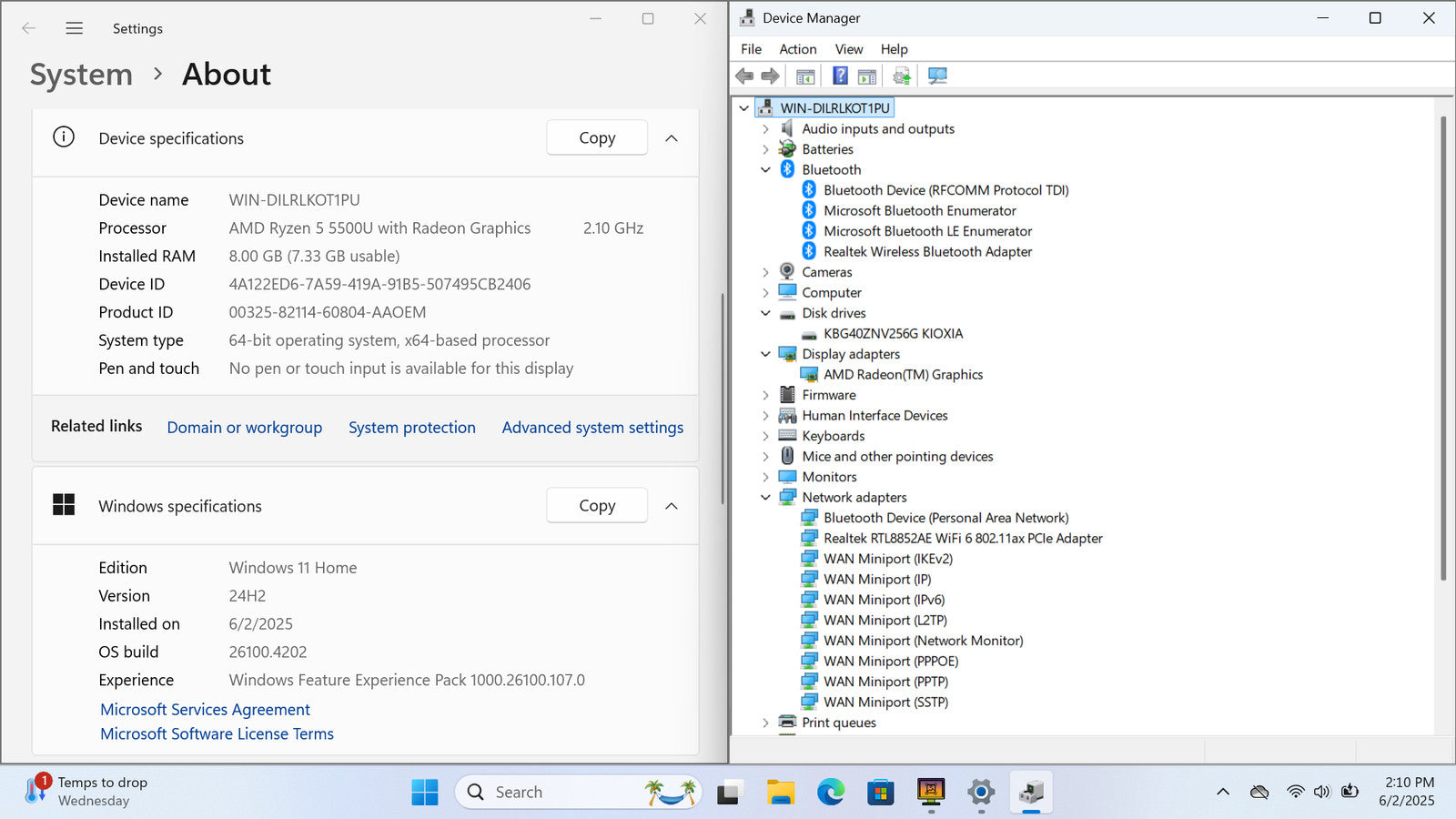1456x819 pixels.
Task: Open Advanced system settings link
Action: pyautogui.click(x=592, y=428)
